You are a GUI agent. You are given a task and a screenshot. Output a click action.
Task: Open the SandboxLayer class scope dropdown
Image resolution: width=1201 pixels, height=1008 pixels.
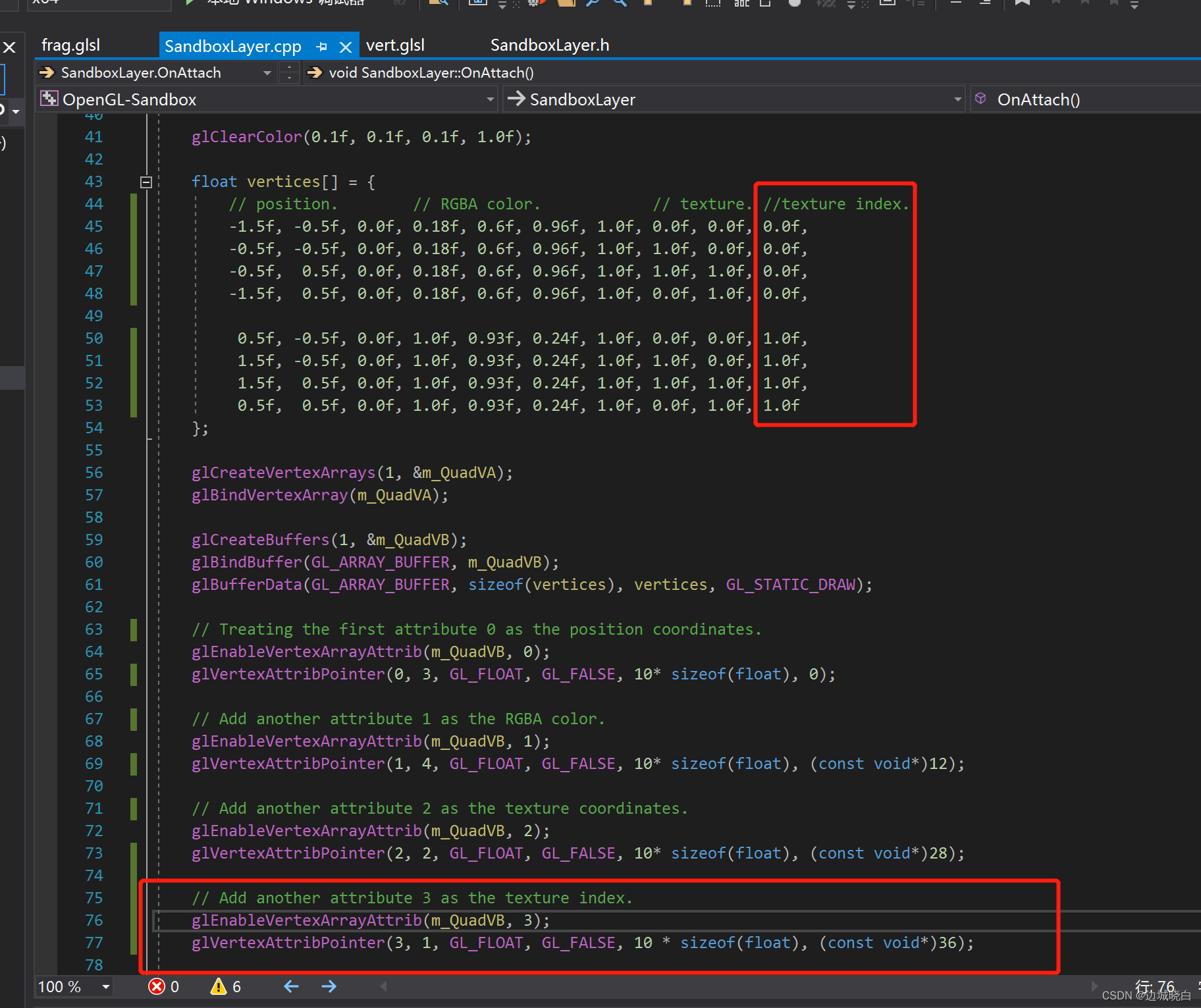pos(957,99)
